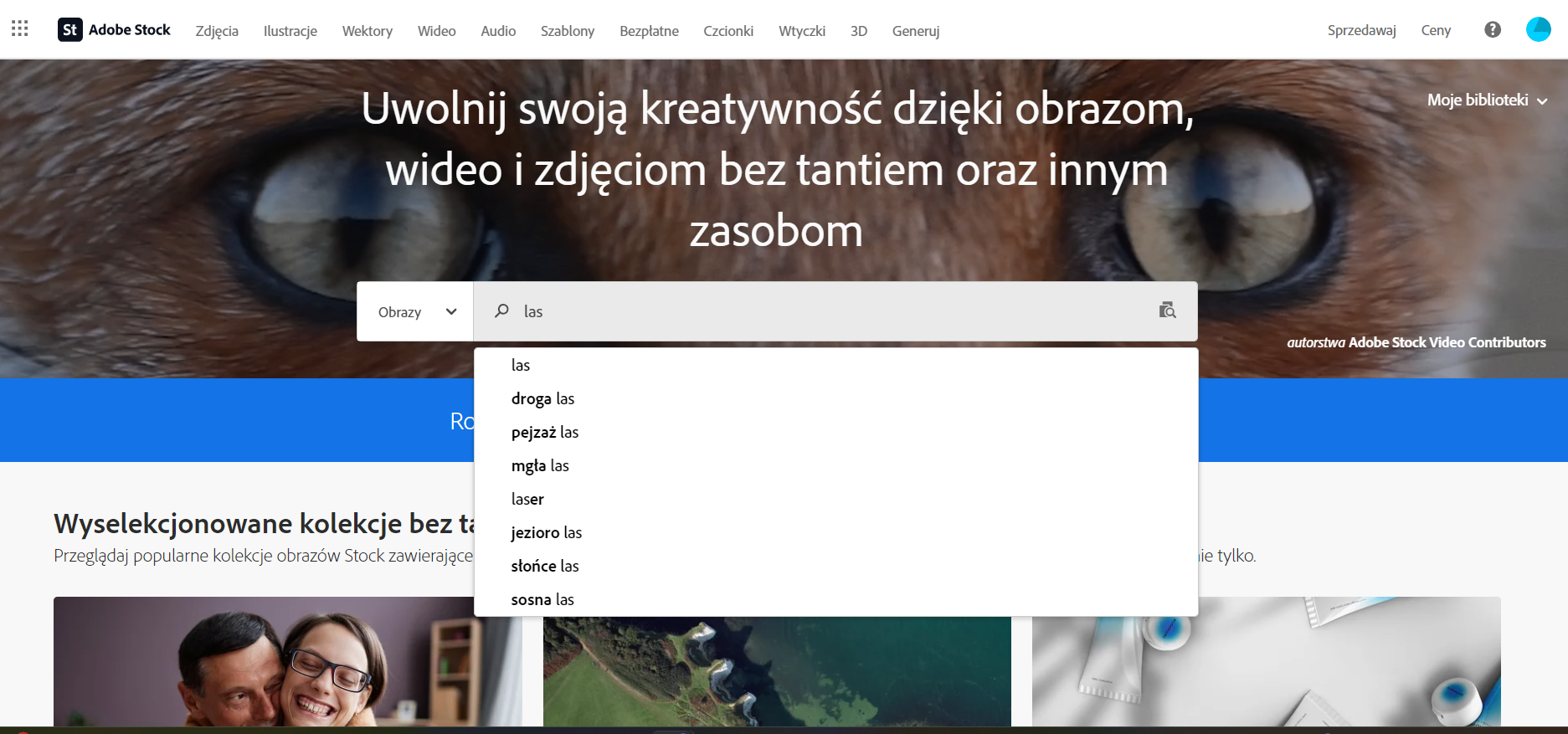This screenshot has height=734, width=1568.
Task: Open the Wektory menu
Action: click(368, 31)
